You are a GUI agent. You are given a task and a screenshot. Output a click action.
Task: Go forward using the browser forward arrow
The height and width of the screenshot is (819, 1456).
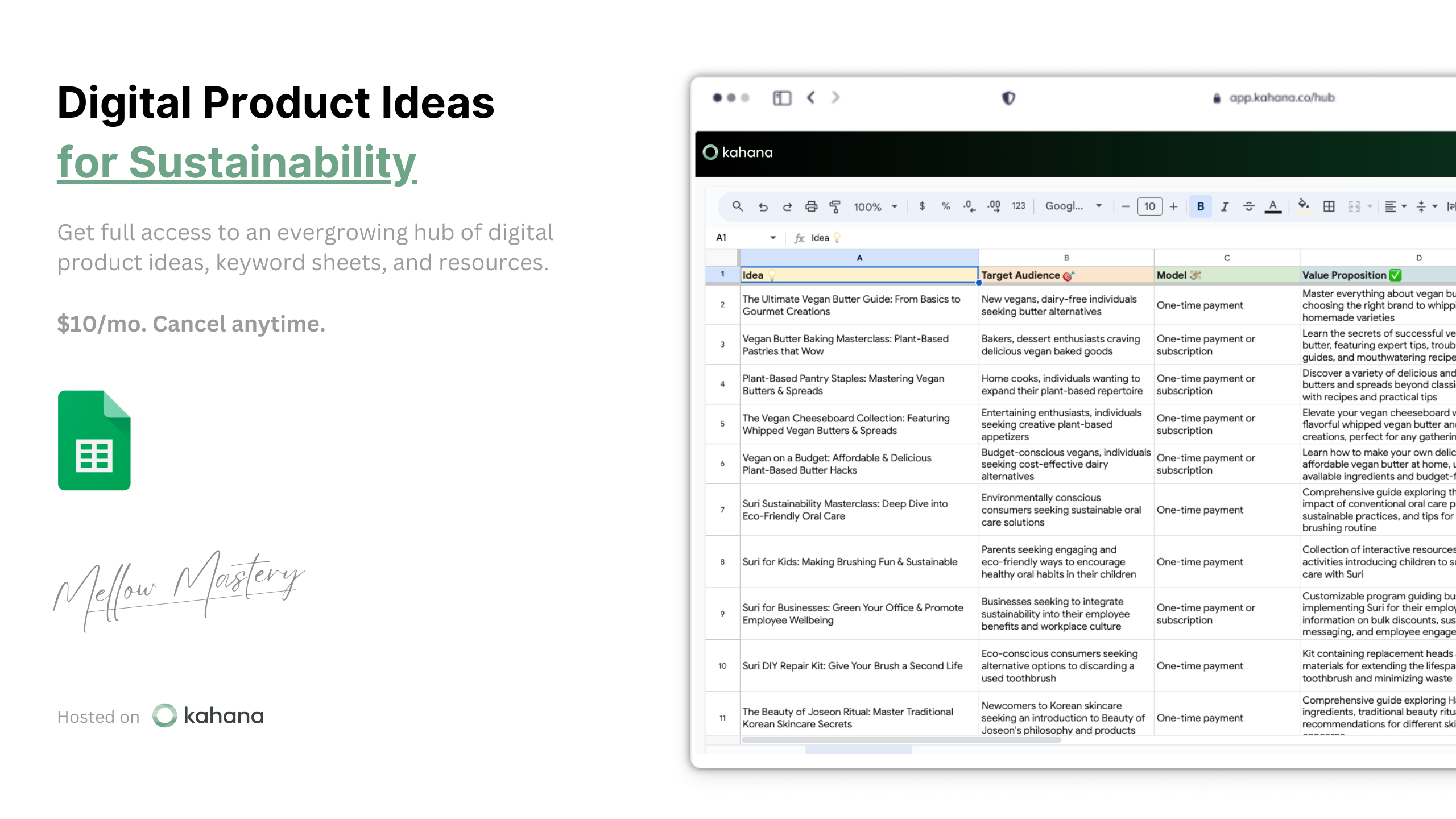pyautogui.click(x=835, y=98)
